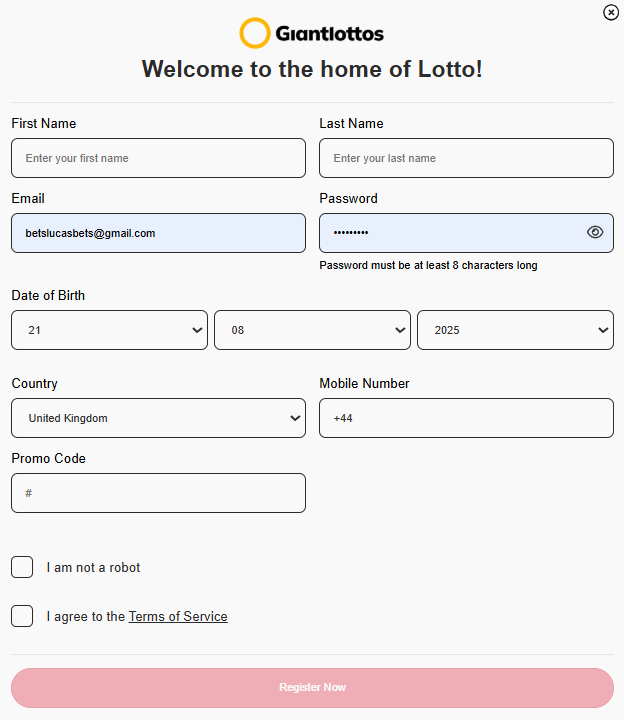Select the Country dropdown
This screenshot has height=720, width=624.
(158, 418)
